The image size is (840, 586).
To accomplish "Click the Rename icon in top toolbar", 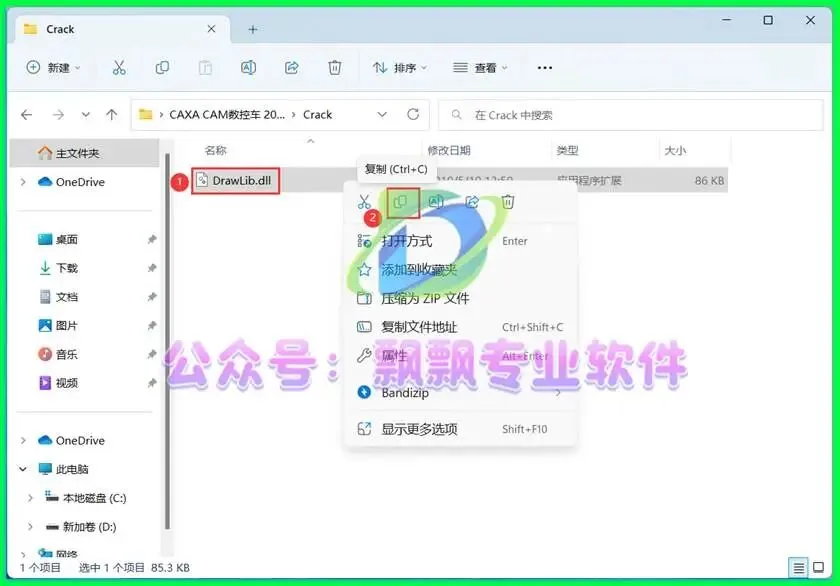I will pyautogui.click(x=248, y=68).
